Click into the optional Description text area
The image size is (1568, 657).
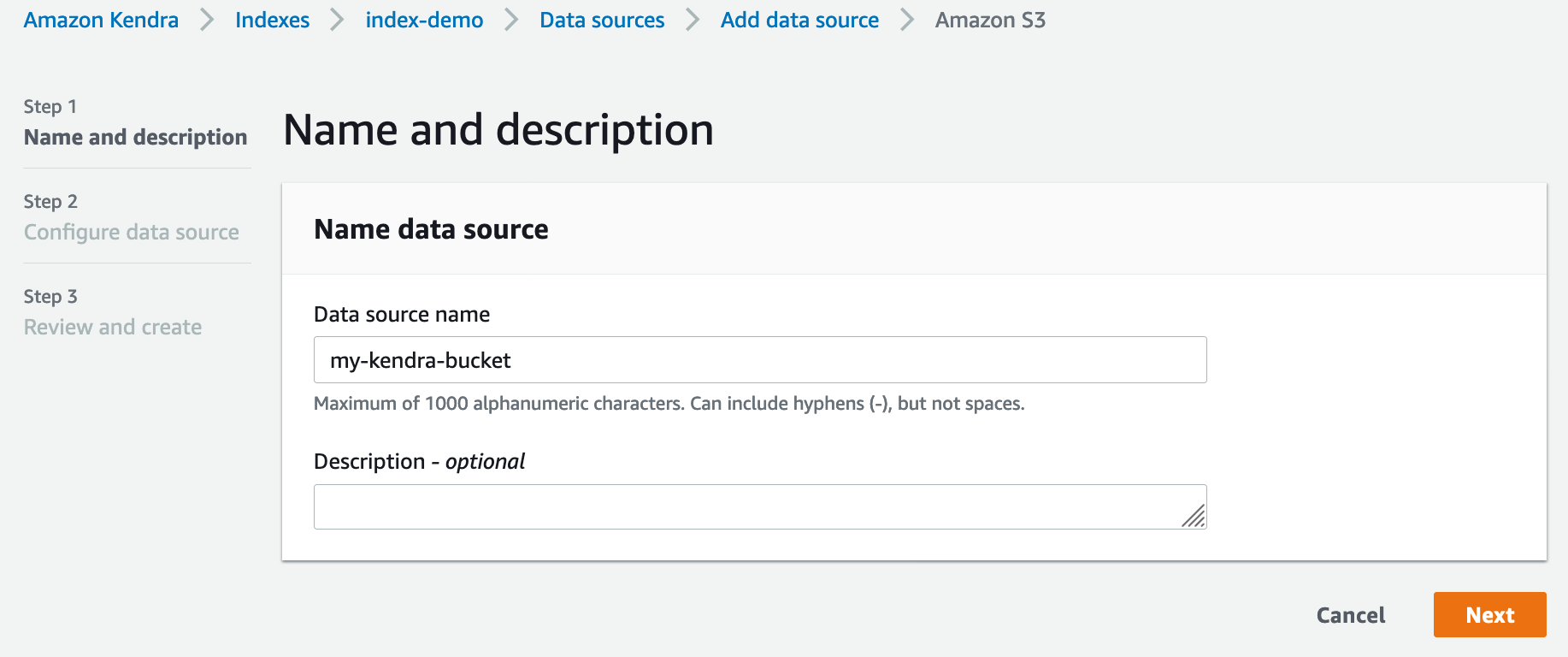point(744,507)
